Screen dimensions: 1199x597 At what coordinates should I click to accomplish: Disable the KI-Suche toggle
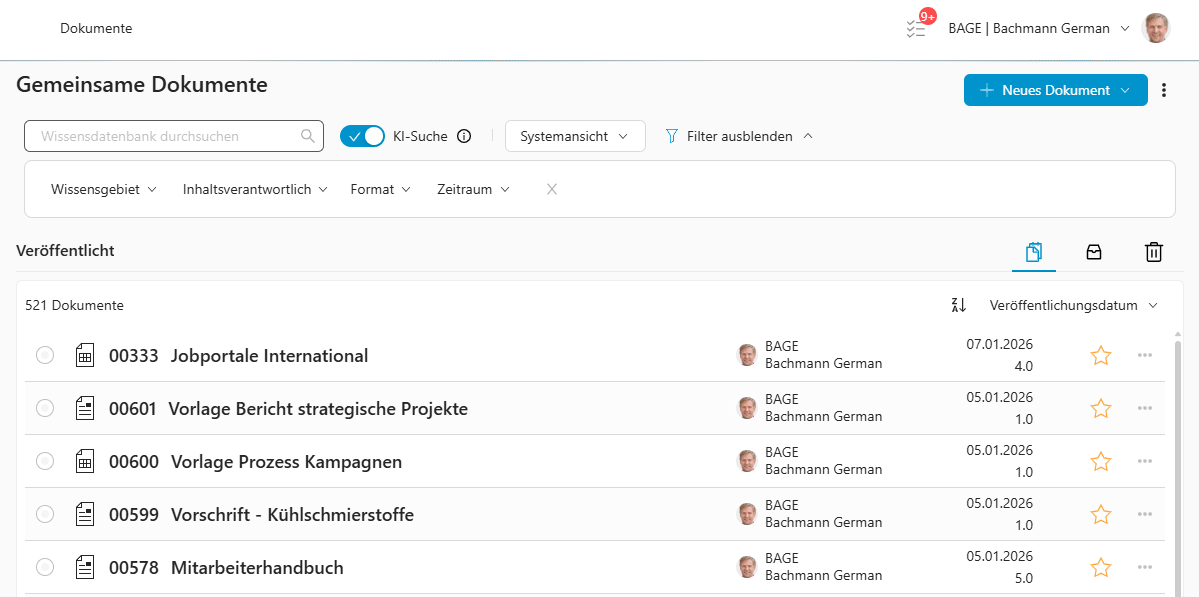tap(362, 136)
